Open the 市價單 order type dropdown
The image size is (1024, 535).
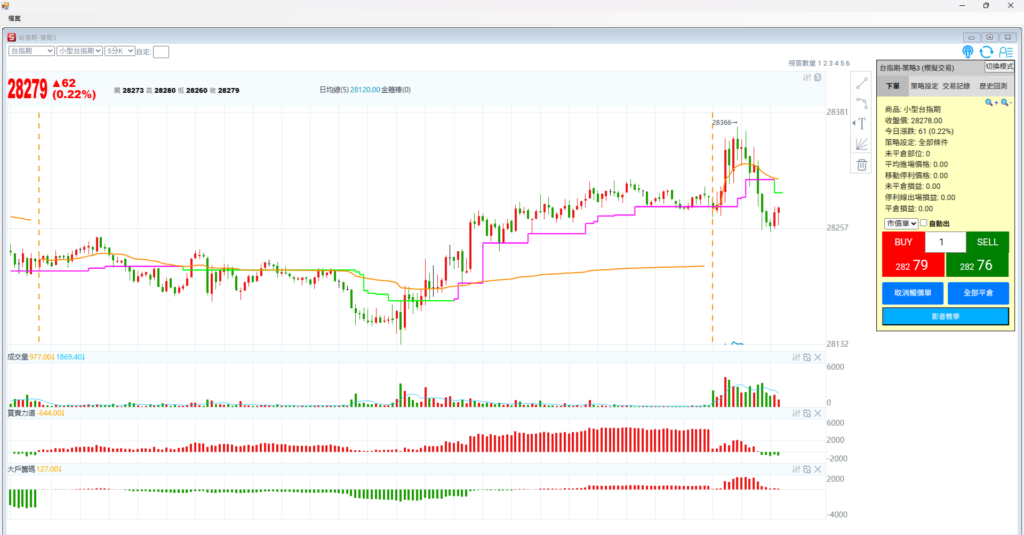[x=900, y=223]
